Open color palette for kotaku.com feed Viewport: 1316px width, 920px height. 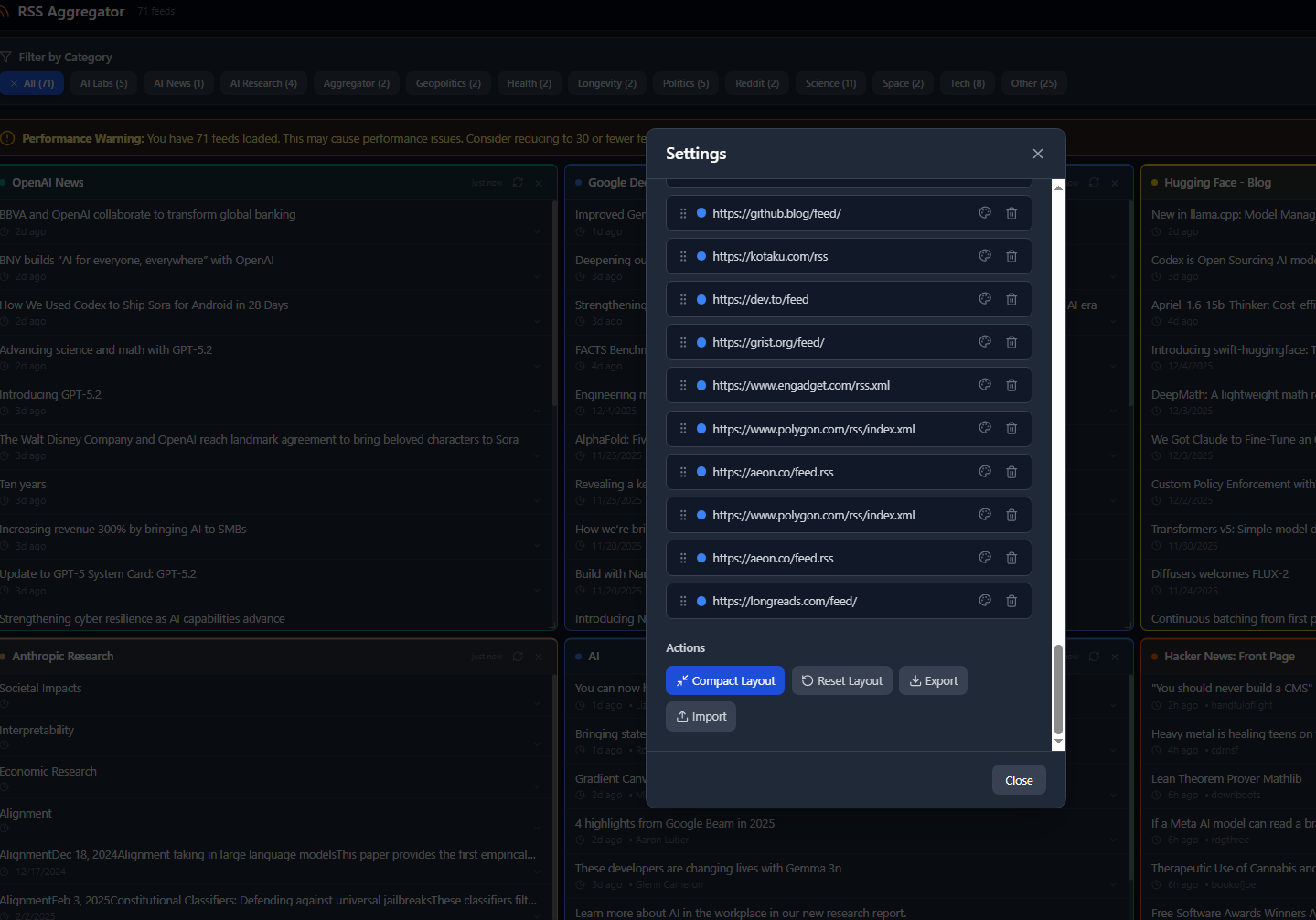pyautogui.click(x=985, y=256)
